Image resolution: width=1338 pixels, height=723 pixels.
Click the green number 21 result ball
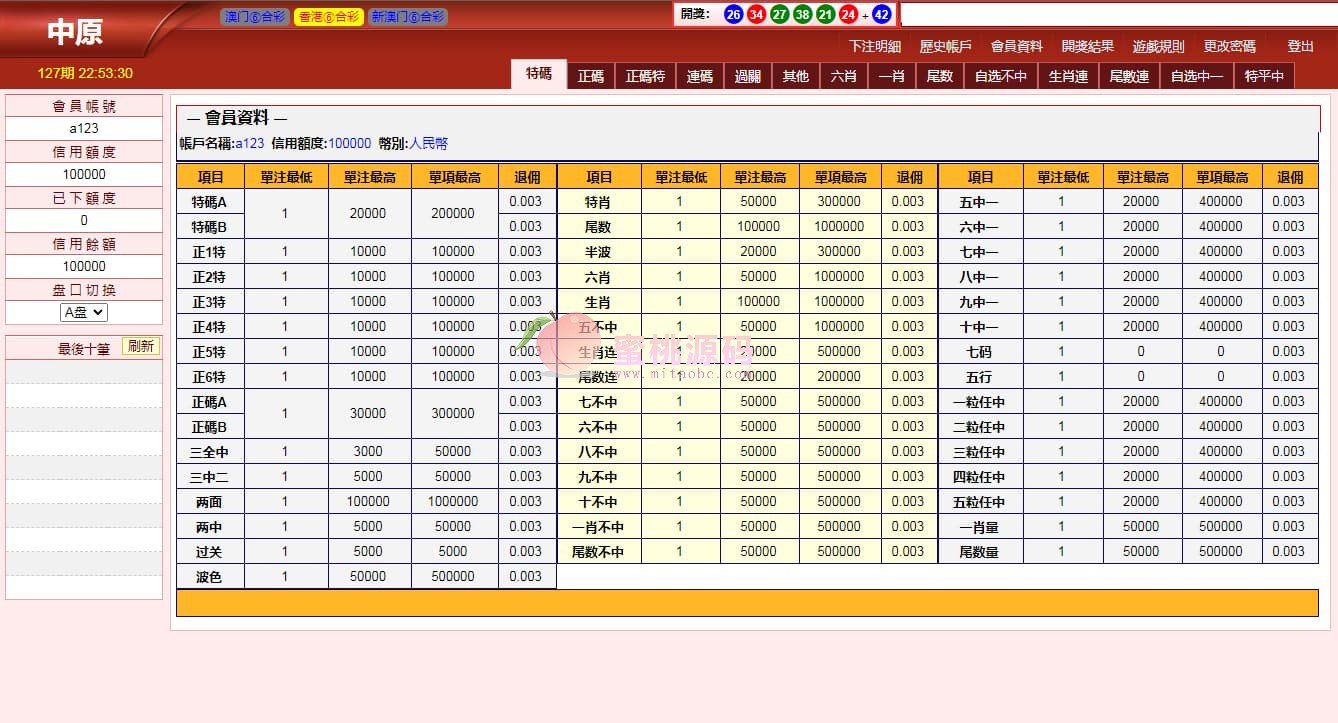click(x=826, y=14)
